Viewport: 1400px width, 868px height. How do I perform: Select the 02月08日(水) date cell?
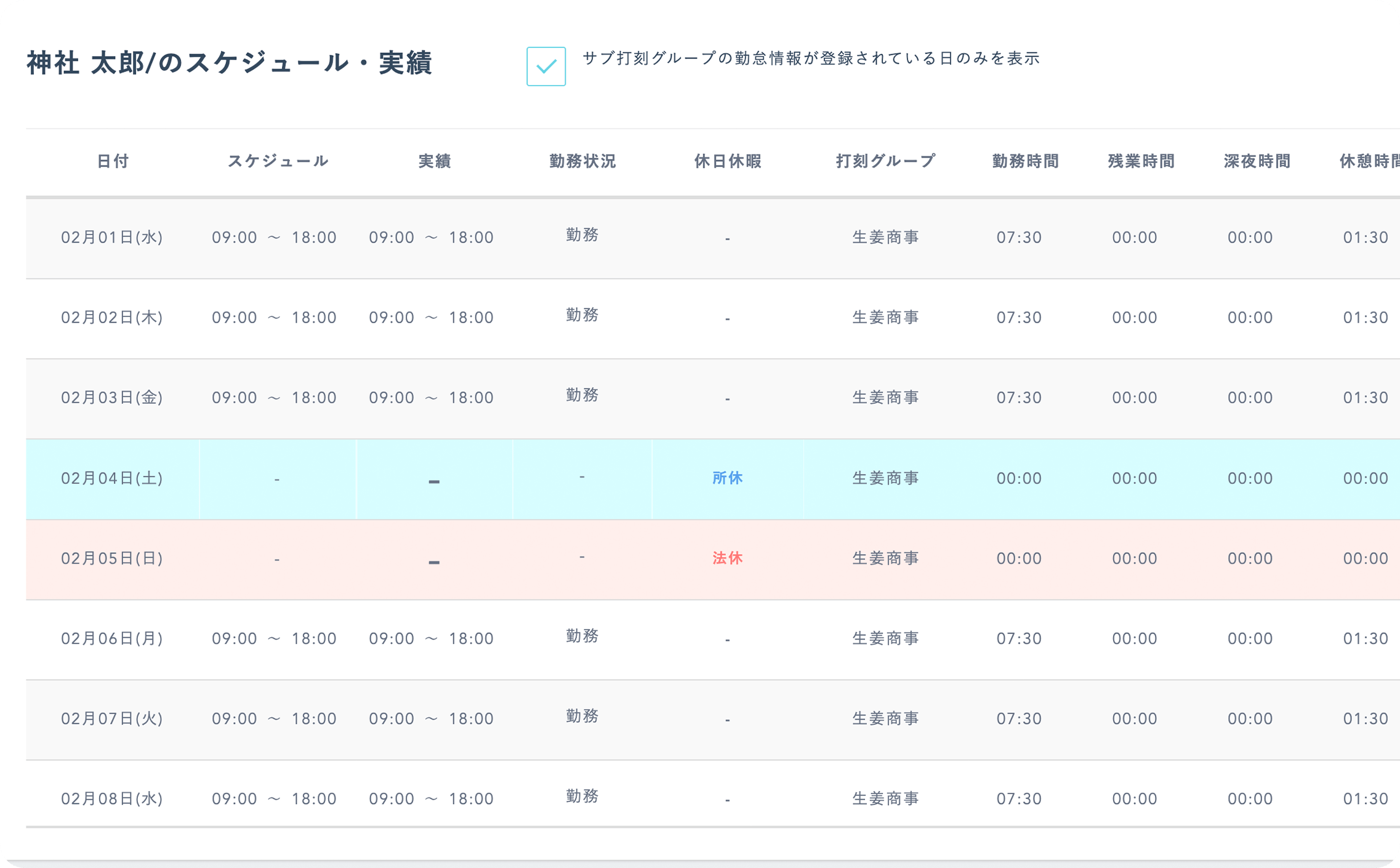(x=111, y=798)
